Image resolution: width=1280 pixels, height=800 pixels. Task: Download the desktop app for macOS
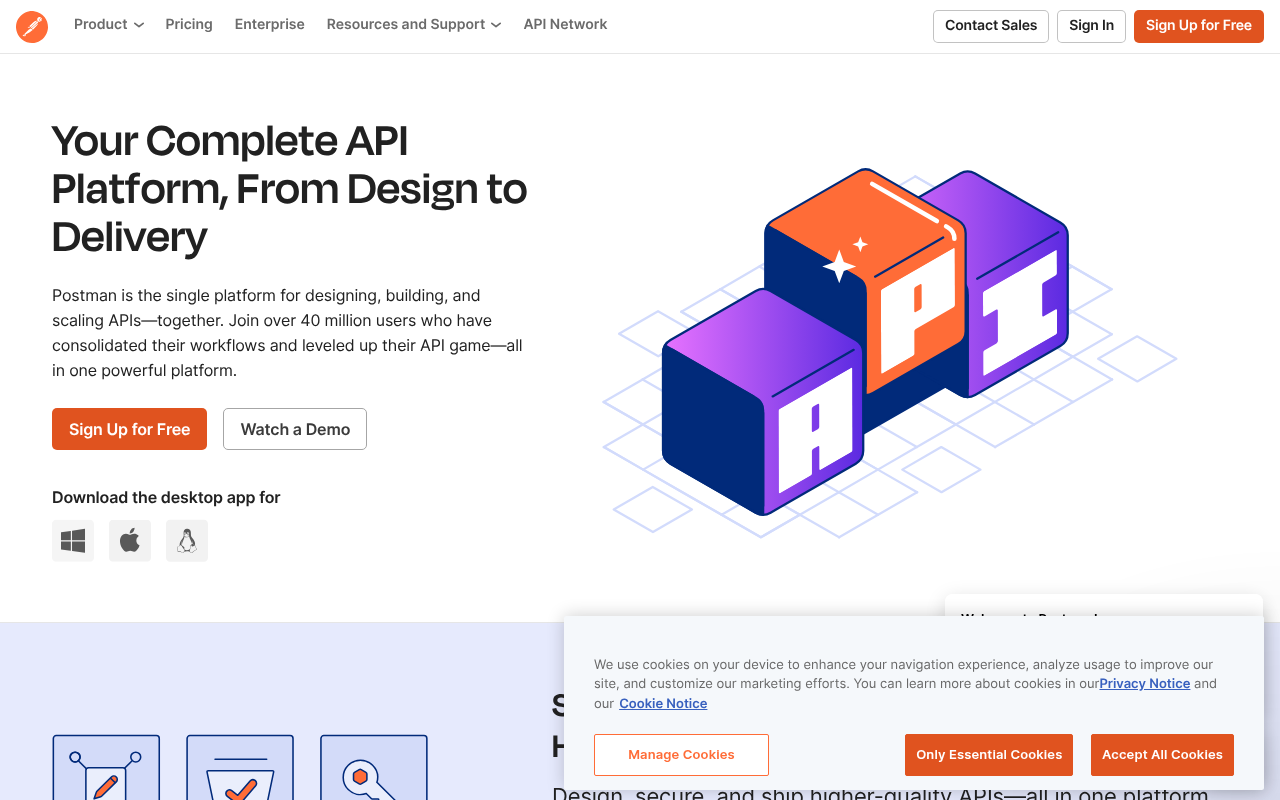coord(129,540)
